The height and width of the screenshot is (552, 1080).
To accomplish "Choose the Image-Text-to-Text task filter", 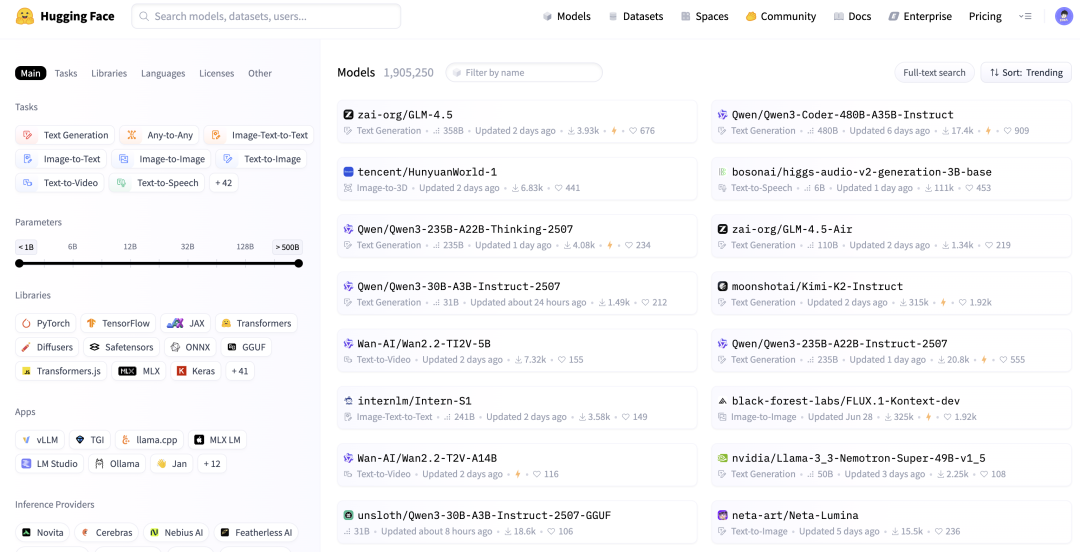I will coord(259,135).
